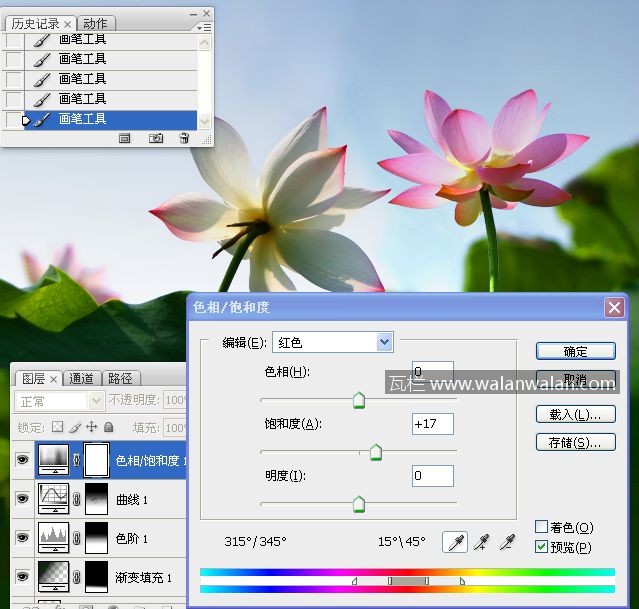Select the add-to-sample eyedropper (plus)
The height and width of the screenshot is (609, 639).
tap(481, 542)
